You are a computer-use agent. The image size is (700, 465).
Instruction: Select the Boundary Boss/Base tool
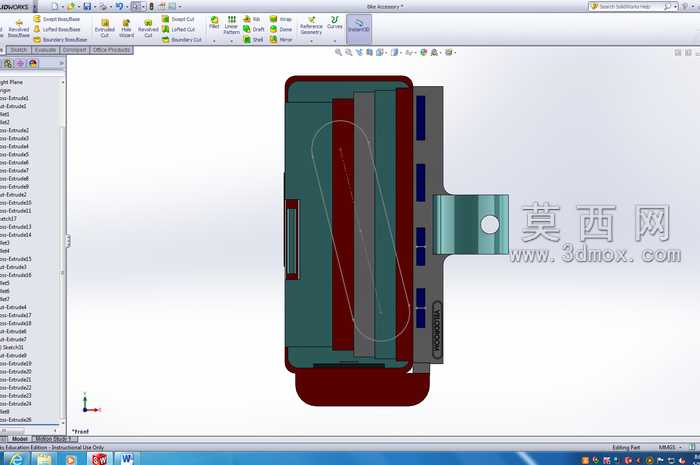[x=60, y=40]
